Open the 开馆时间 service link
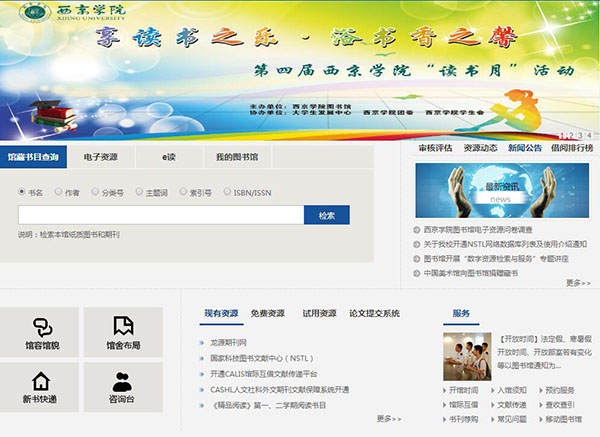Viewport: 600px width, 437px height. [463, 390]
